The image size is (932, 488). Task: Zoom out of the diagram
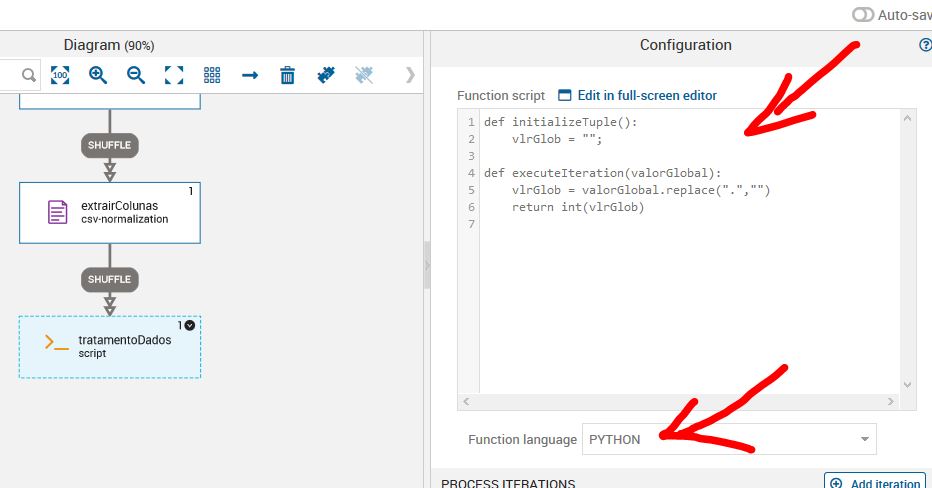coord(136,75)
